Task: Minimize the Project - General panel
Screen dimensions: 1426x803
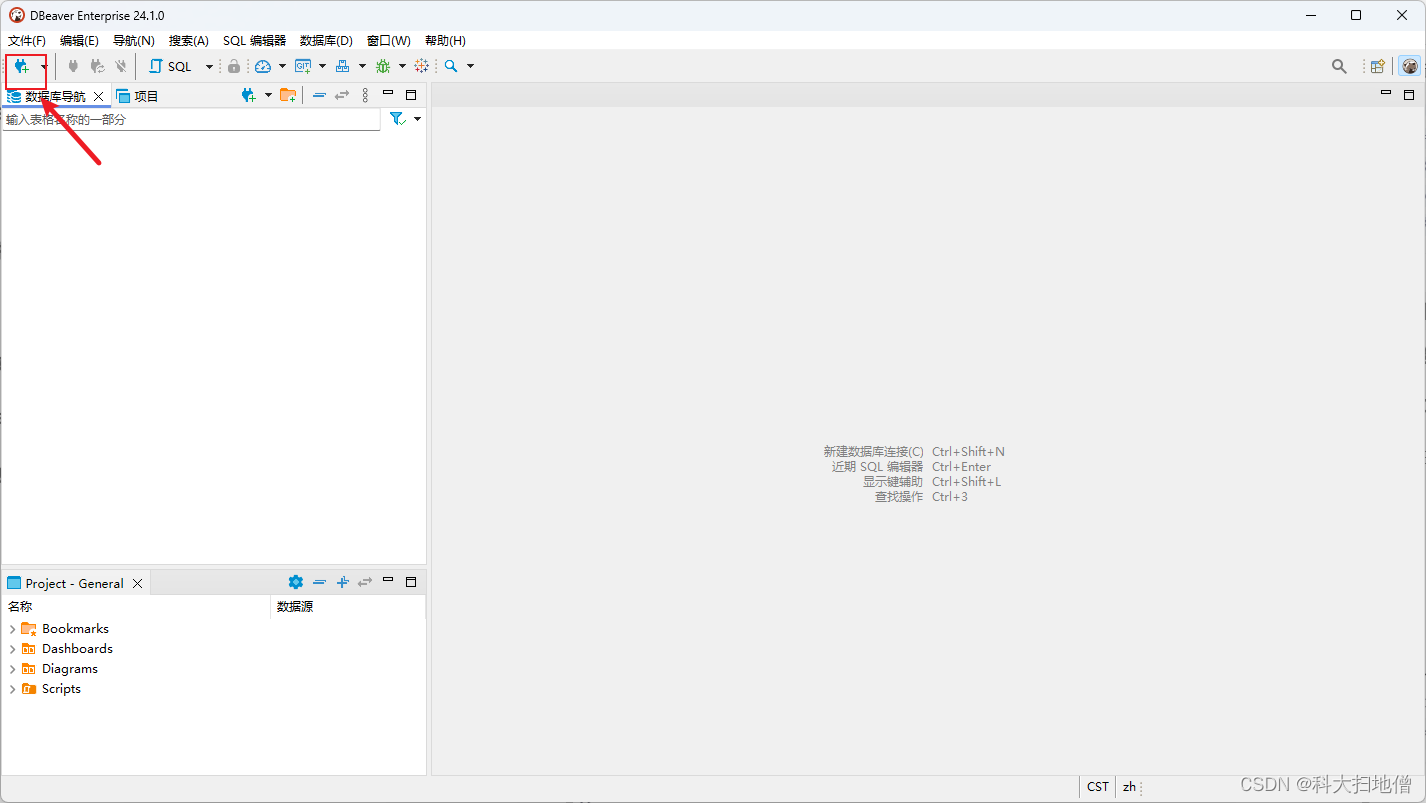Action: click(388, 581)
